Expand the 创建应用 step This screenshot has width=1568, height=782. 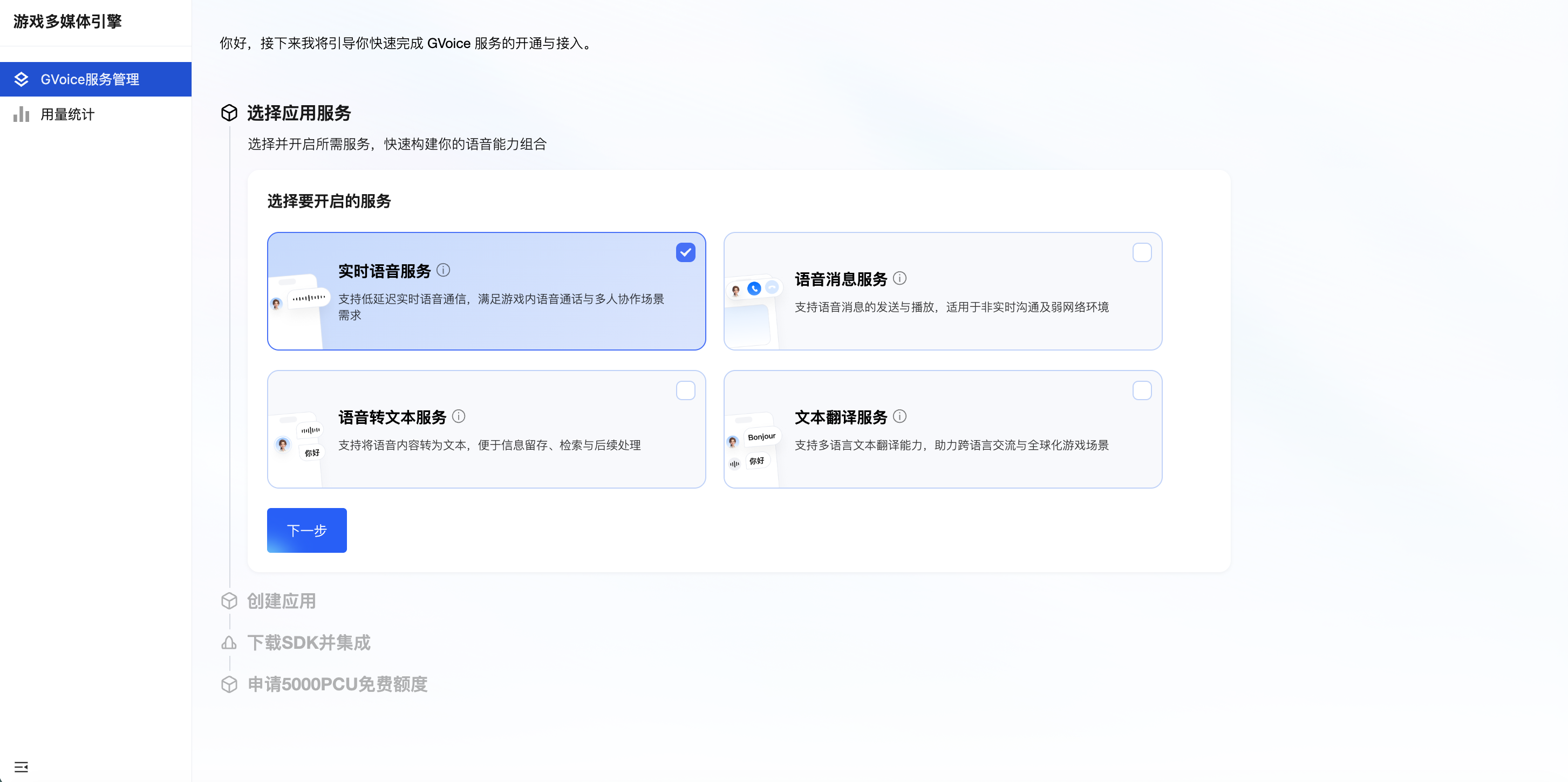pyautogui.click(x=281, y=601)
